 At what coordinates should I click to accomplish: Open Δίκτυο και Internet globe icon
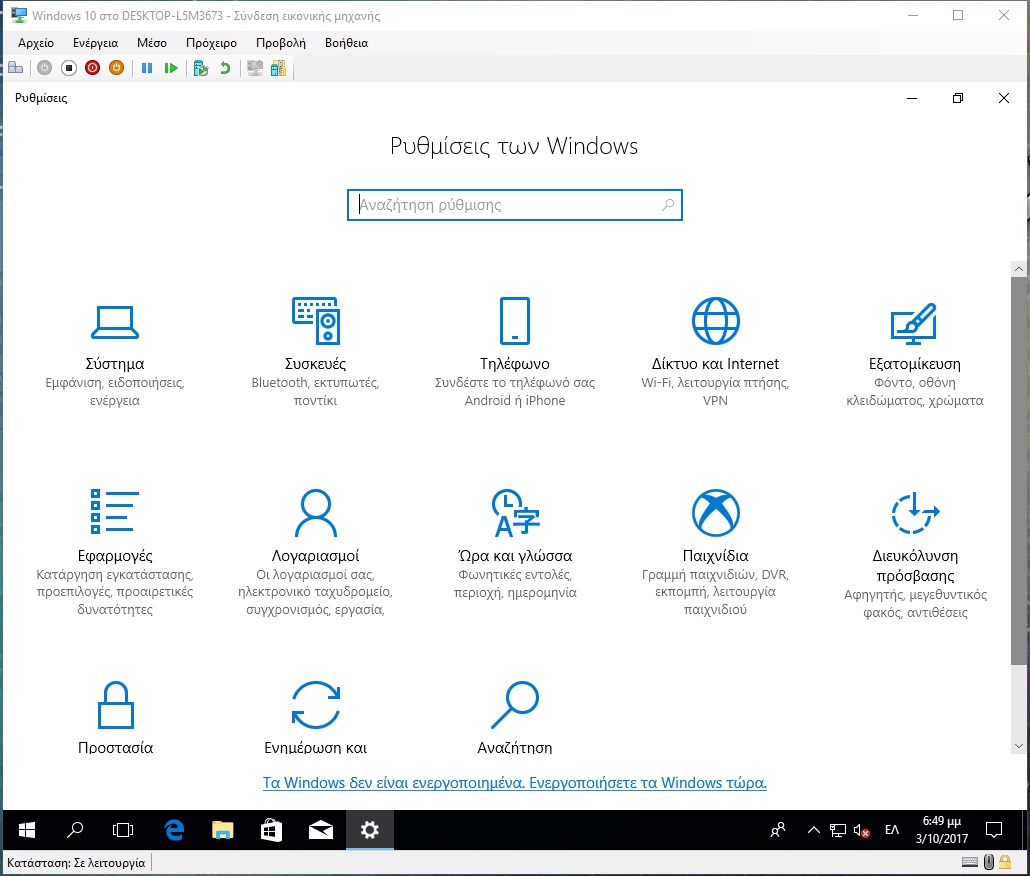click(715, 320)
